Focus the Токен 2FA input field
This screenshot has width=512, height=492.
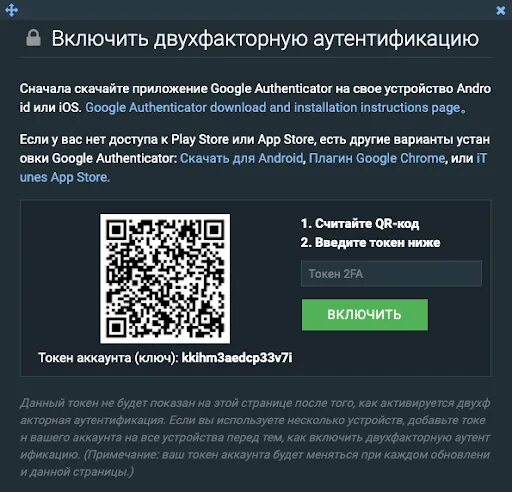[x=391, y=274]
